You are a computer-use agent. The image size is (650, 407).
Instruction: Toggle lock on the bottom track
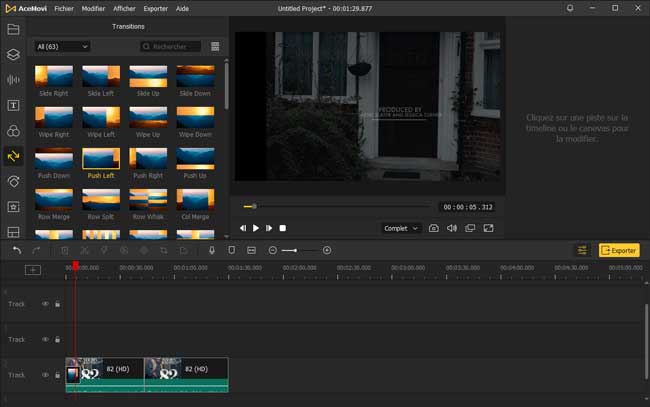pos(57,375)
